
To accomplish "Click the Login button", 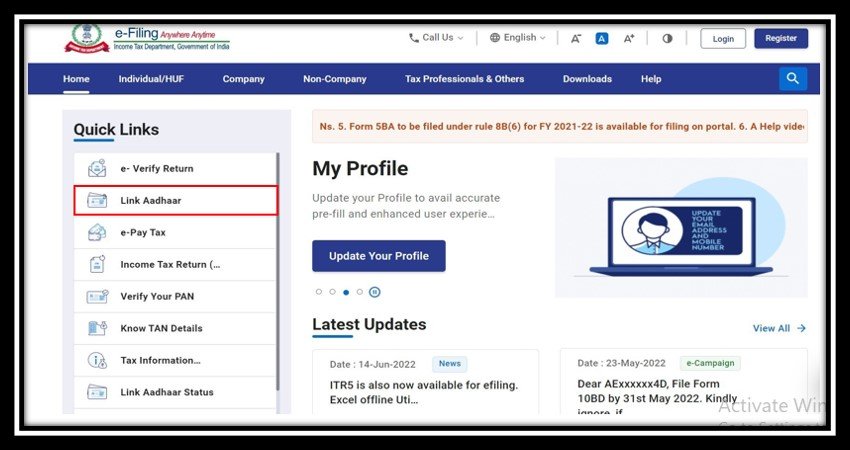I will [723, 38].
